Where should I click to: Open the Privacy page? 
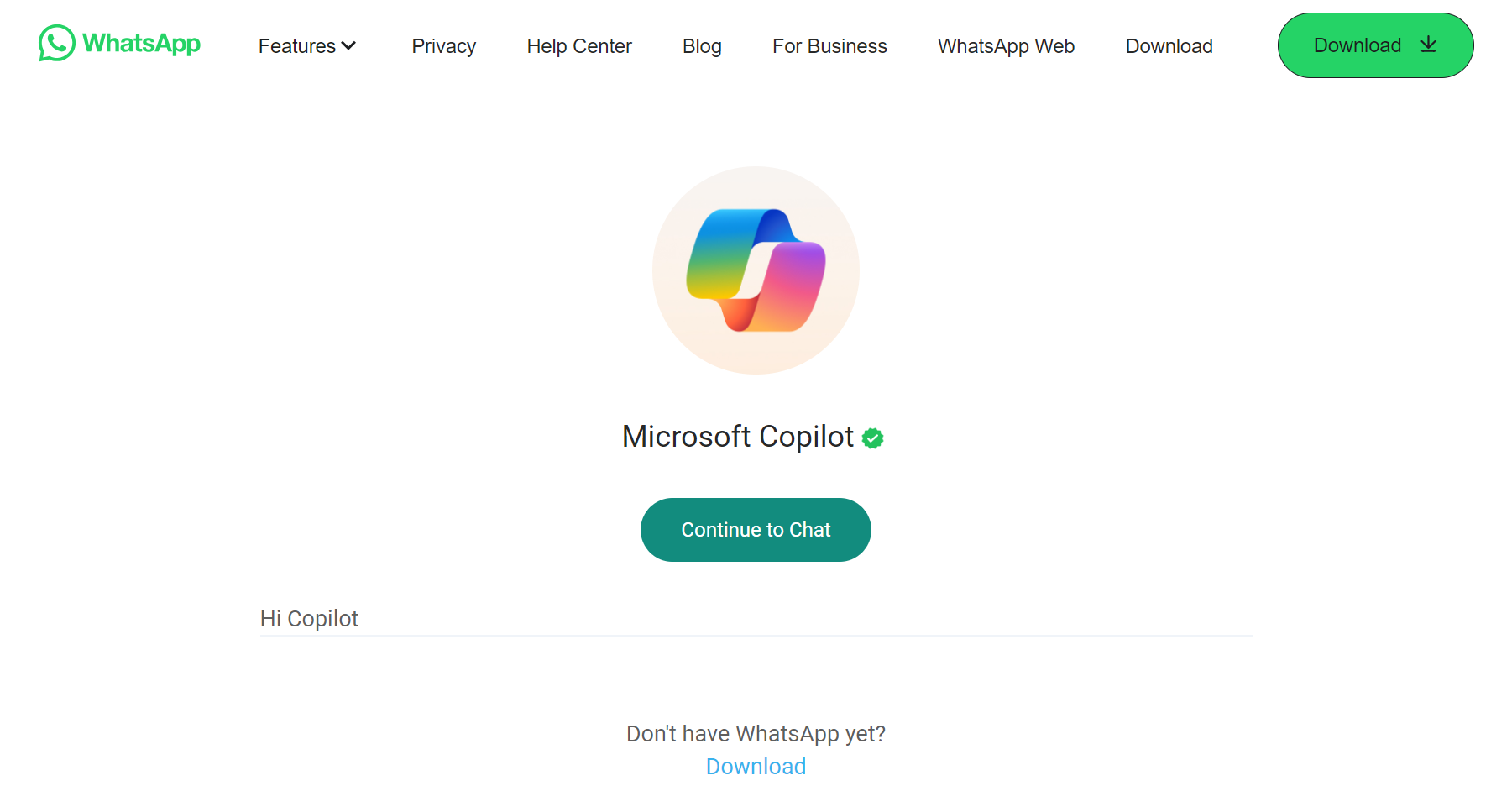tap(444, 46)
